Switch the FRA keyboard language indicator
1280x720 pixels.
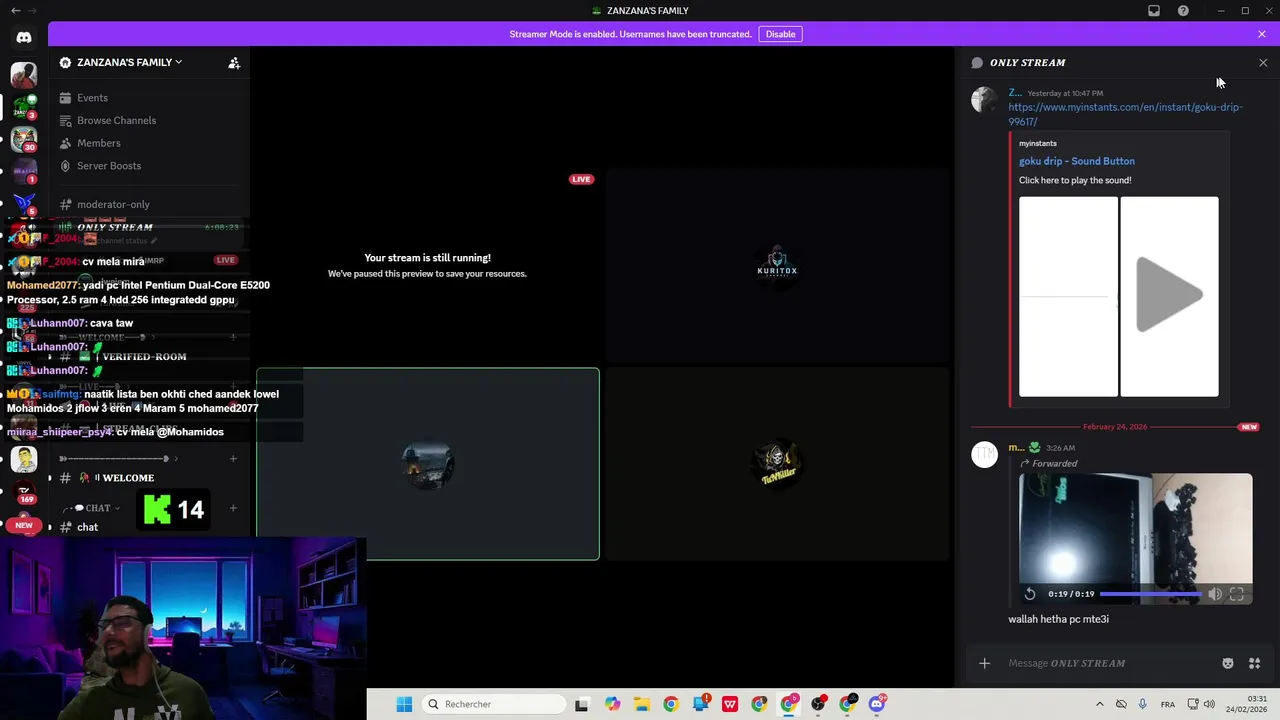[1168, 704]
